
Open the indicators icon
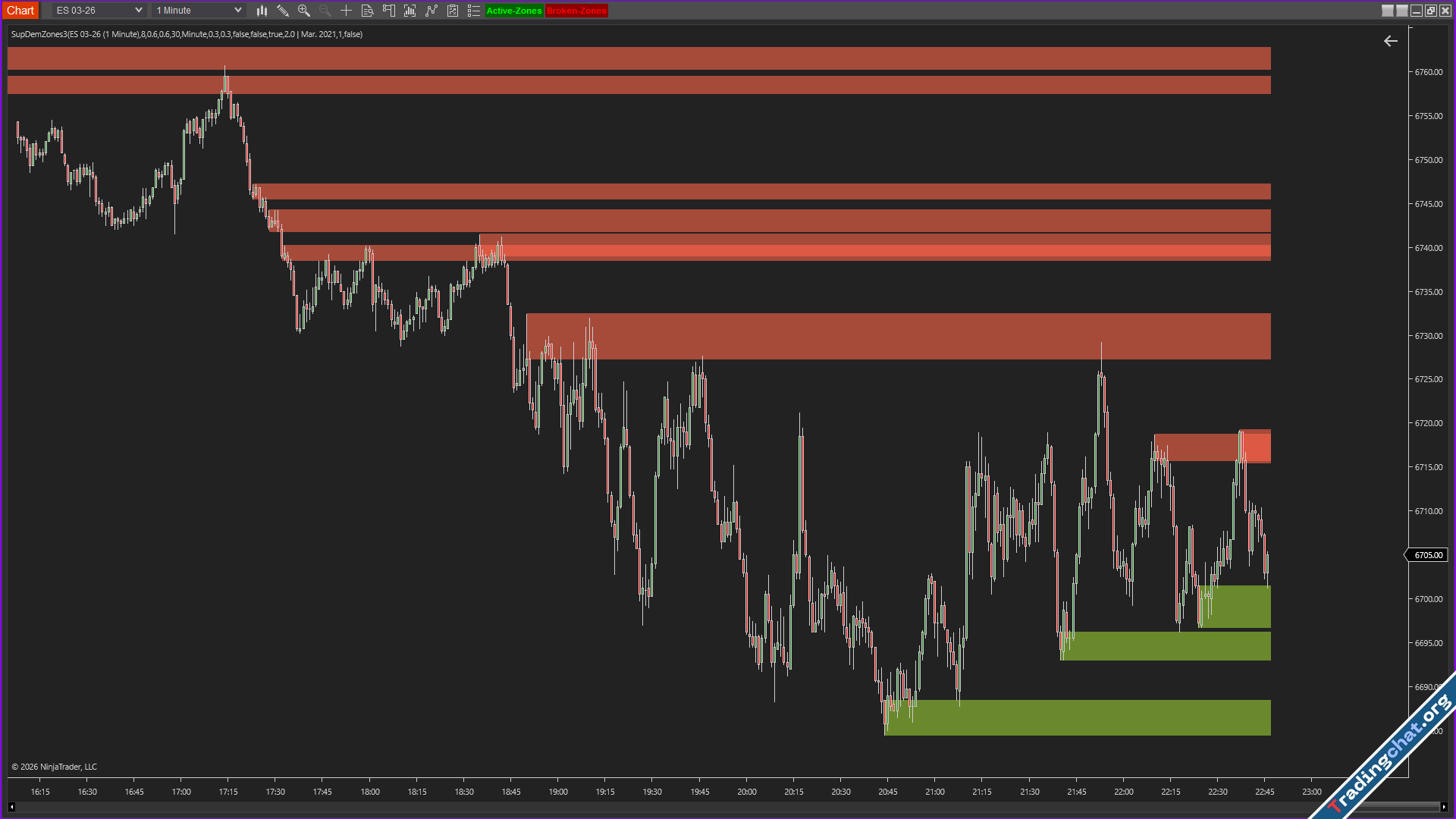pos(410,11)
